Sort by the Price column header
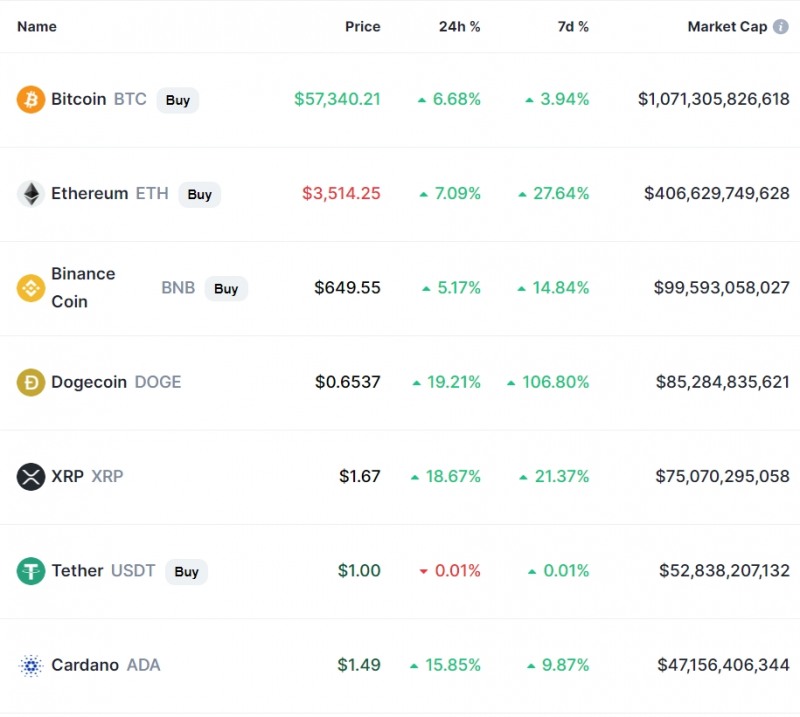The height and width of the screenshot is (717, 800). pyautogui.click(x=362, y=27)
